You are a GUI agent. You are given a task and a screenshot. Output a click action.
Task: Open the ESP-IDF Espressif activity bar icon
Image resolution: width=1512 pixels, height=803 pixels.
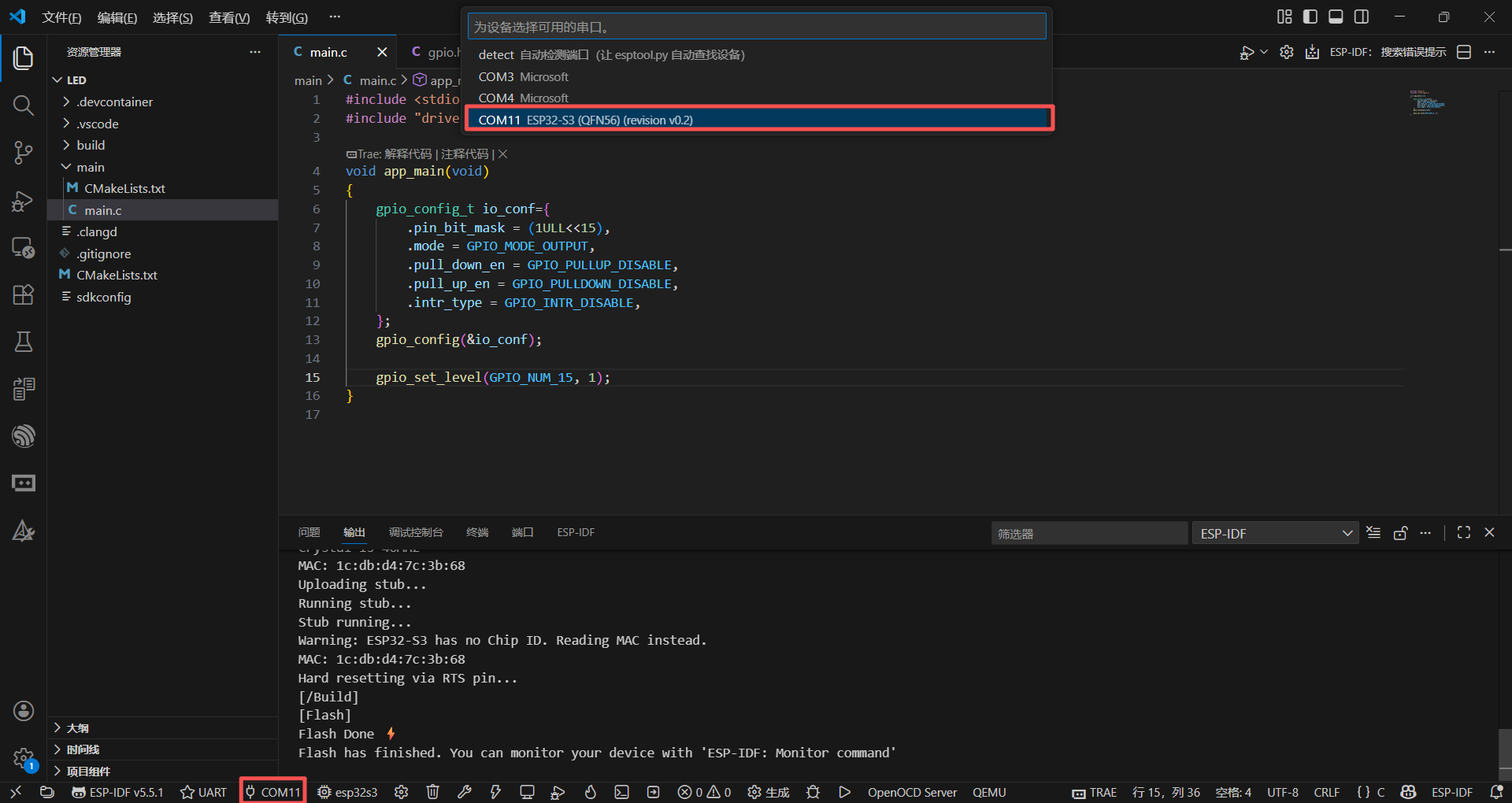point(24,435)
